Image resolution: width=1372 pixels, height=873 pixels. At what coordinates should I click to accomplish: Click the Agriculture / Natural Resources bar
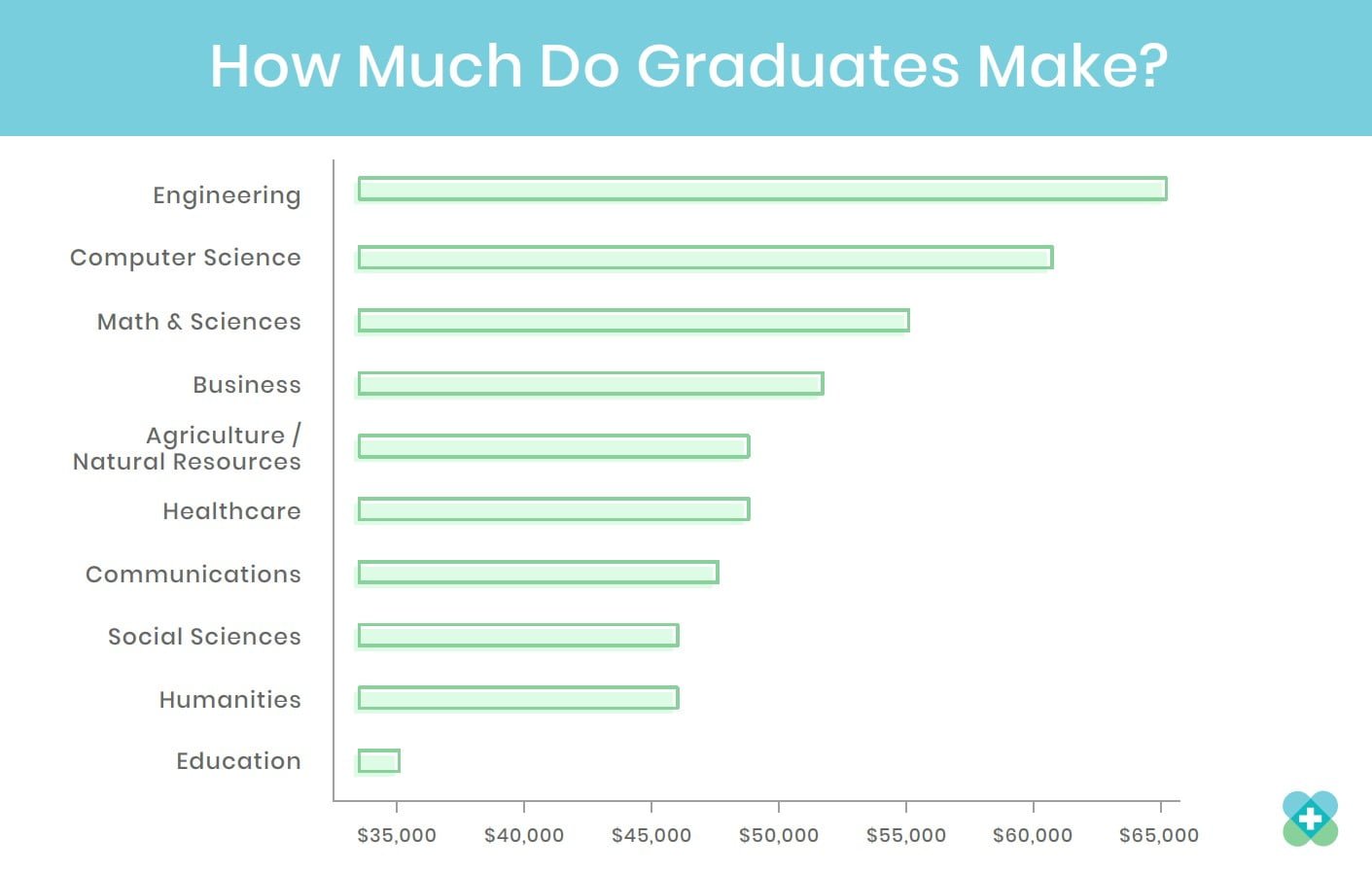553,446
